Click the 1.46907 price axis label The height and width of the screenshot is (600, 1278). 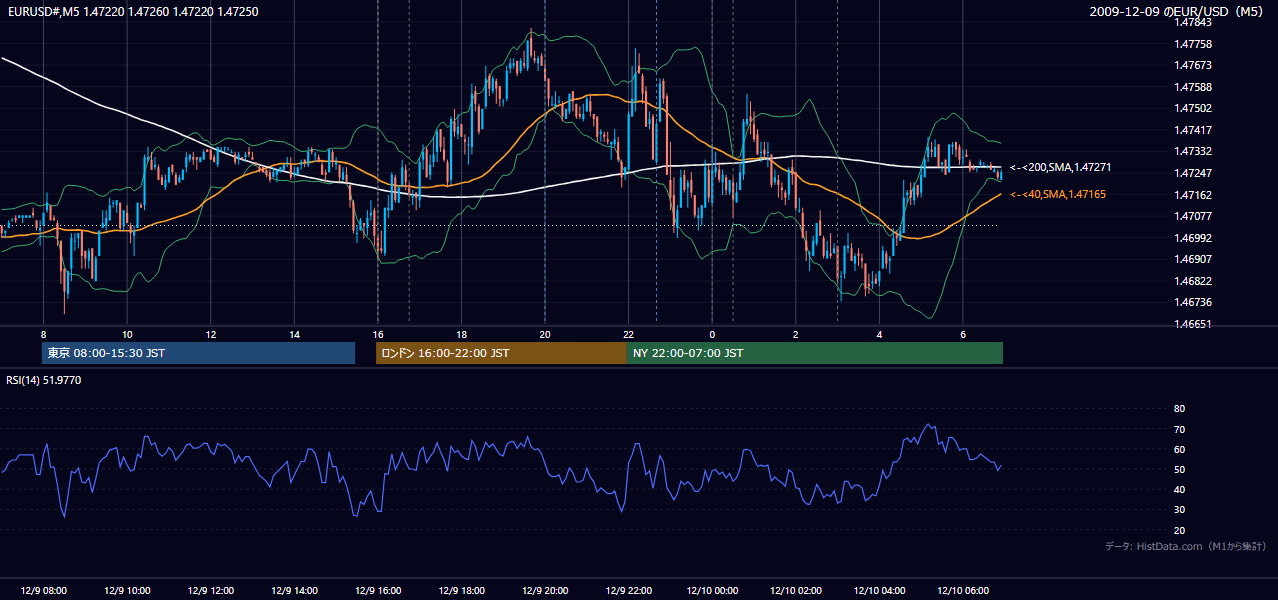coord(1192,259)
